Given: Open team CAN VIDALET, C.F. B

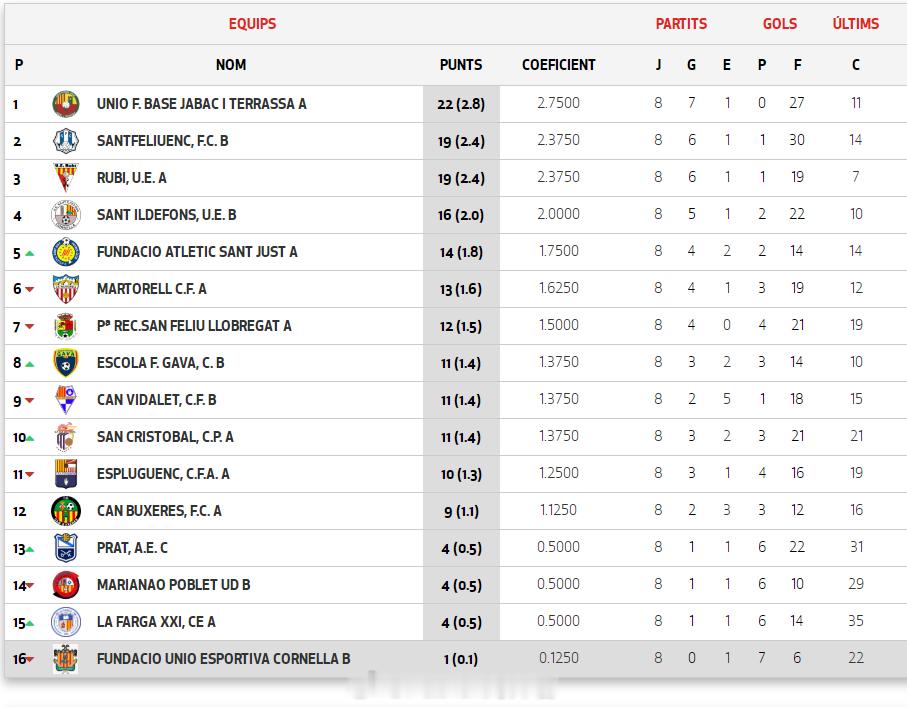Looking at the screenshot, I should 156,400.
